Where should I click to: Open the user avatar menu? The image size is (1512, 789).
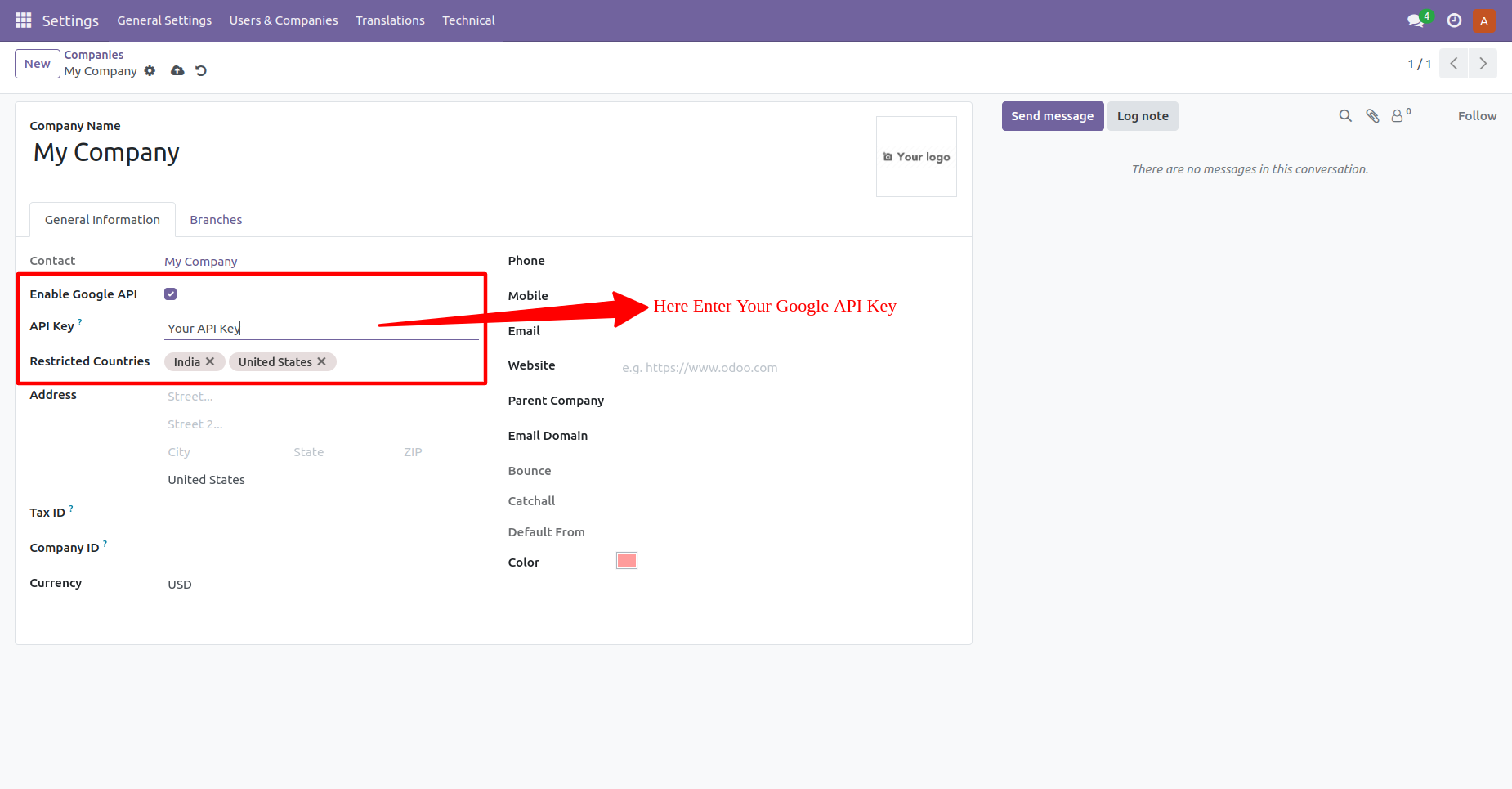click(x=1483, y=20)
